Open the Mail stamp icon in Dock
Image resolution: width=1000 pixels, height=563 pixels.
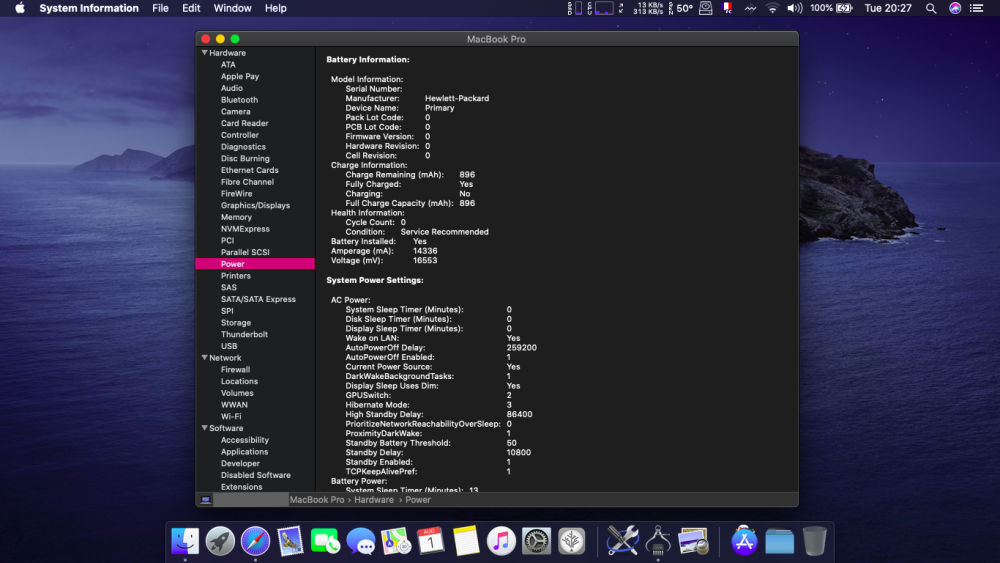tap(290, 541)
